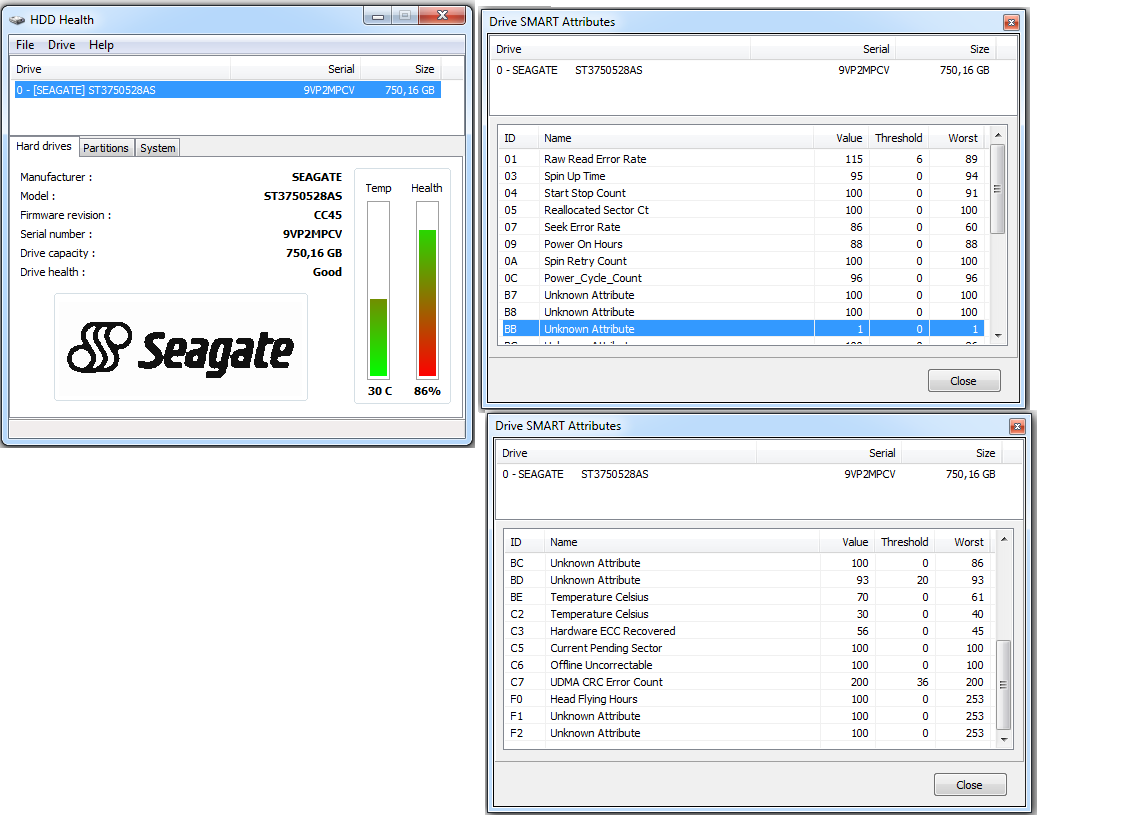The height and width of the screenshot is (821, 1130).
Task: Close the upper SMART window with red X
Action: pos(1011,22)
